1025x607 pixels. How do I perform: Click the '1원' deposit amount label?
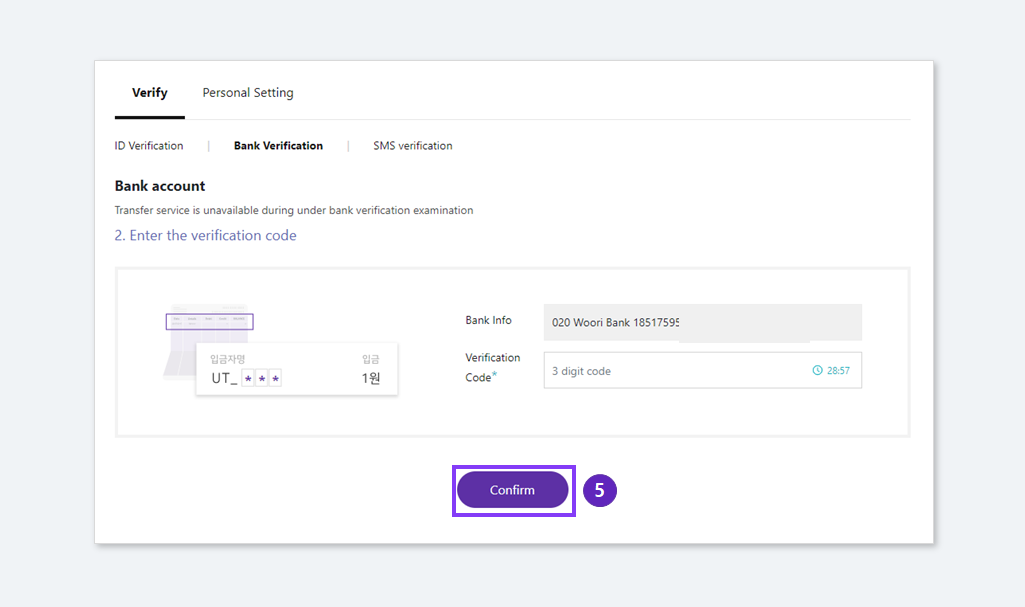[372, 377]
